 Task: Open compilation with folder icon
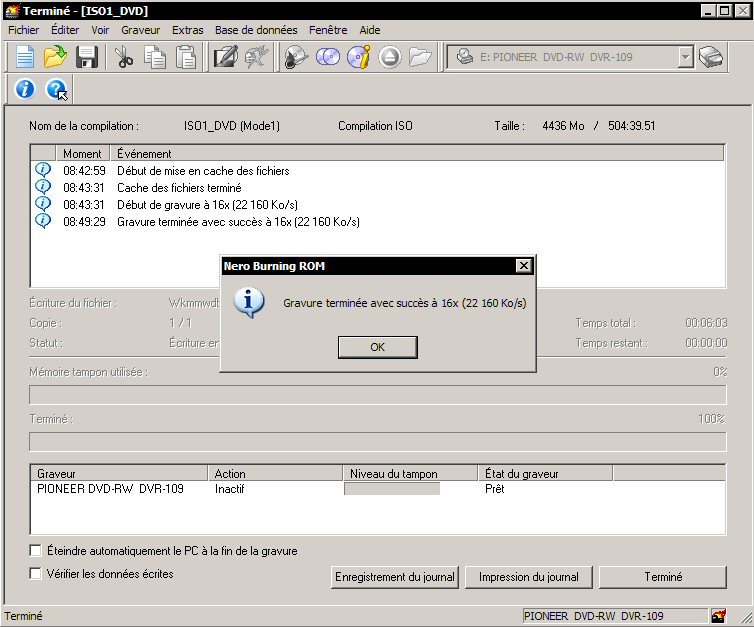click(x=55, y=57)
